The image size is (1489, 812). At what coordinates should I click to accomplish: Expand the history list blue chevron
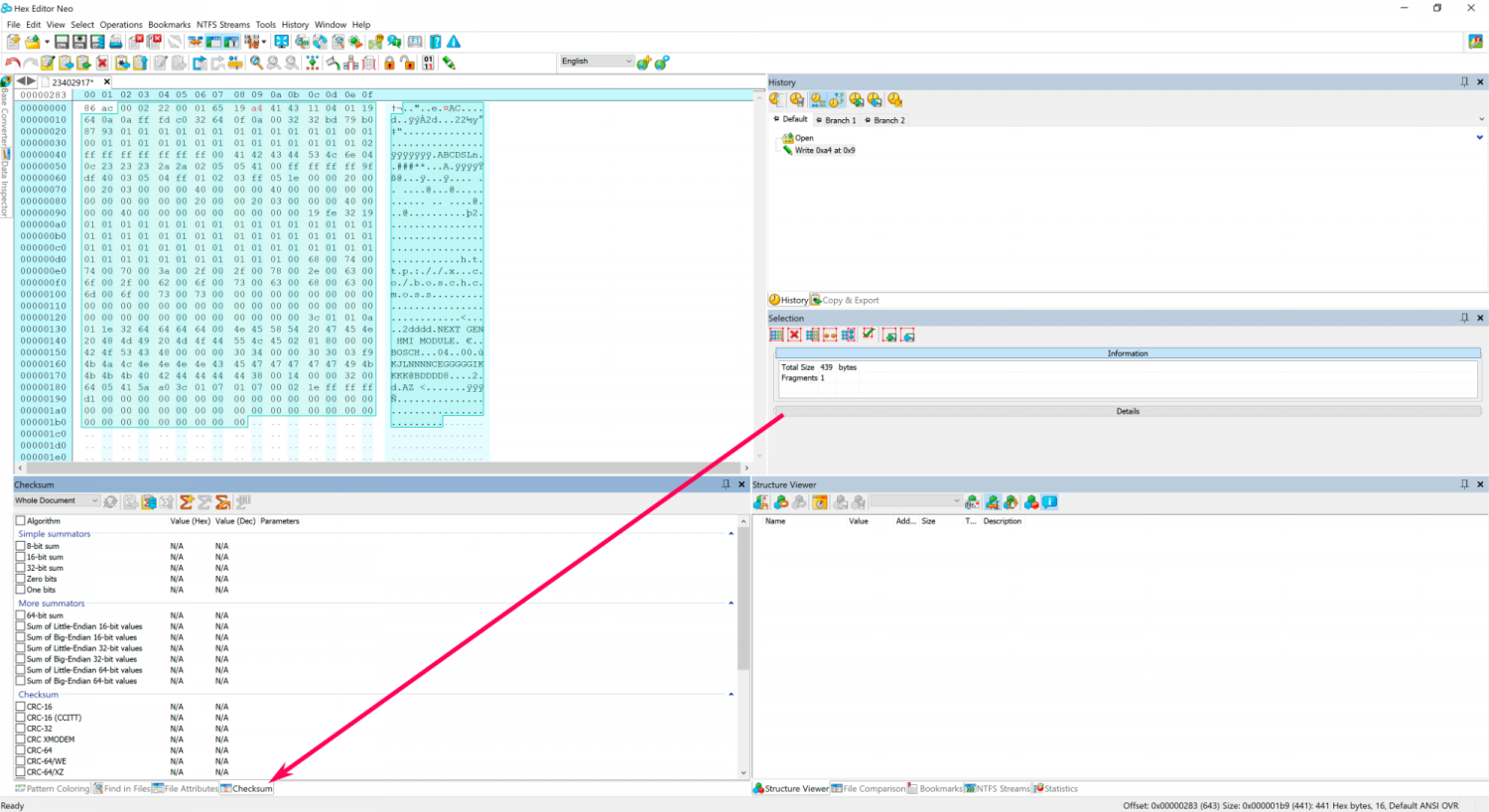coord(1480,138)
